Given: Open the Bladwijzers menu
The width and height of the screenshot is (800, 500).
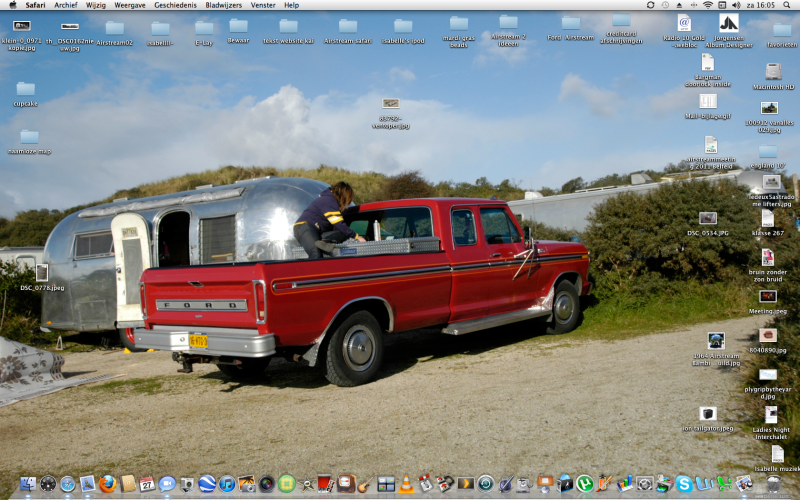Looking at the screenshot, I should pos(223,5).
